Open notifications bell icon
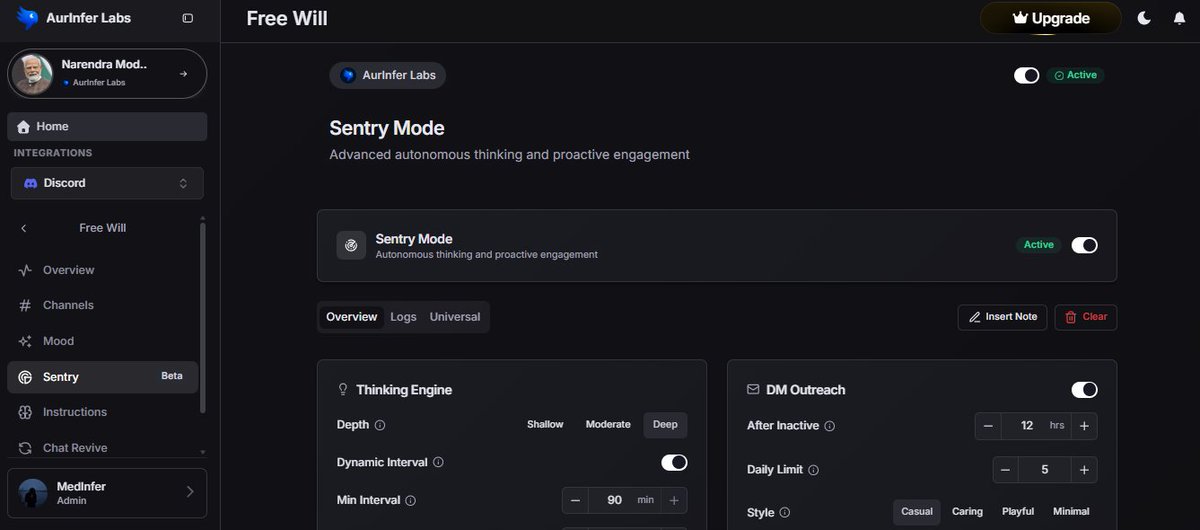This screenshot has width=1200, height=530. click(x=1179, y=18)
